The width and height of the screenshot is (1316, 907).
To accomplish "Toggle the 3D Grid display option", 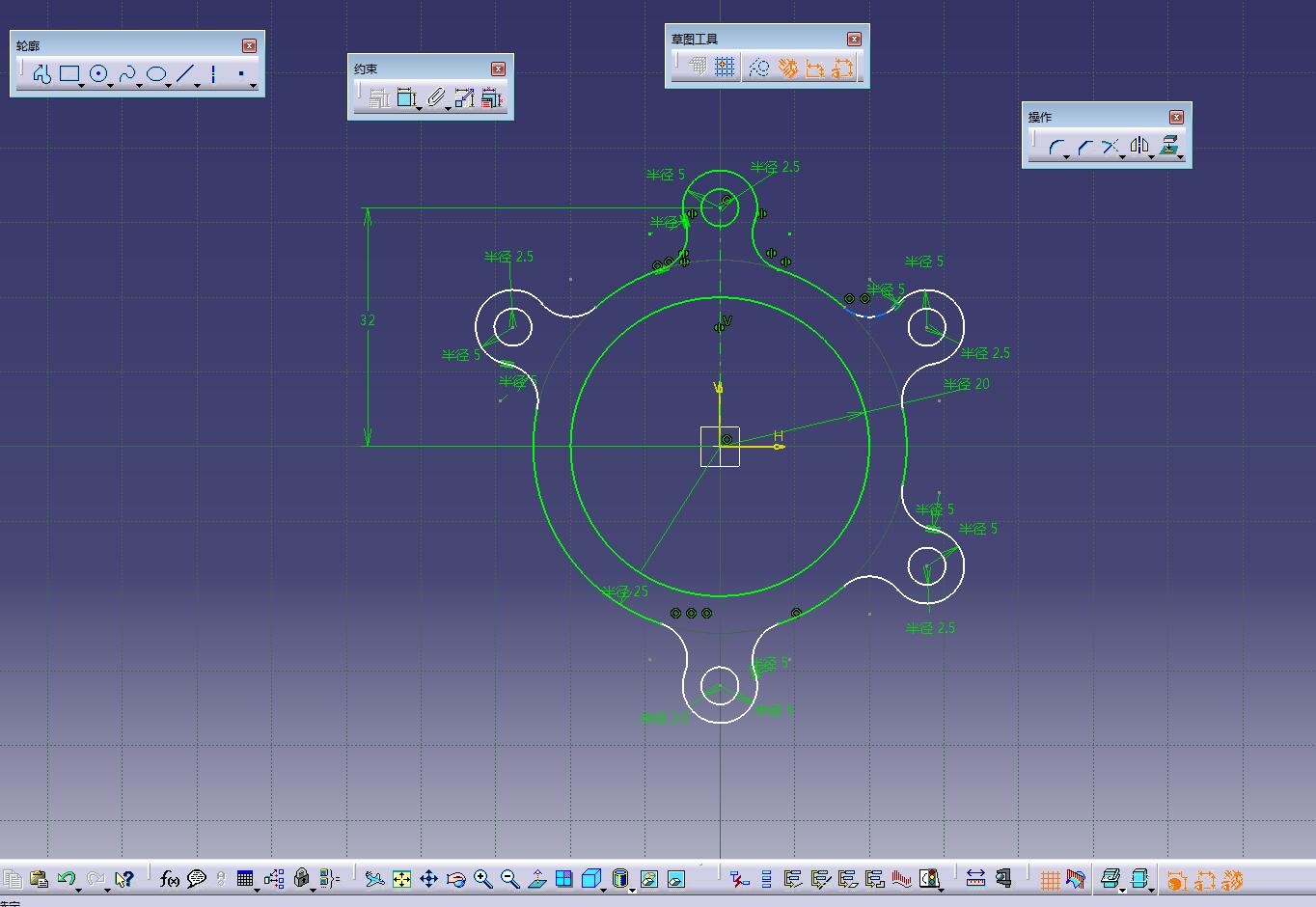I will (698, 67).
